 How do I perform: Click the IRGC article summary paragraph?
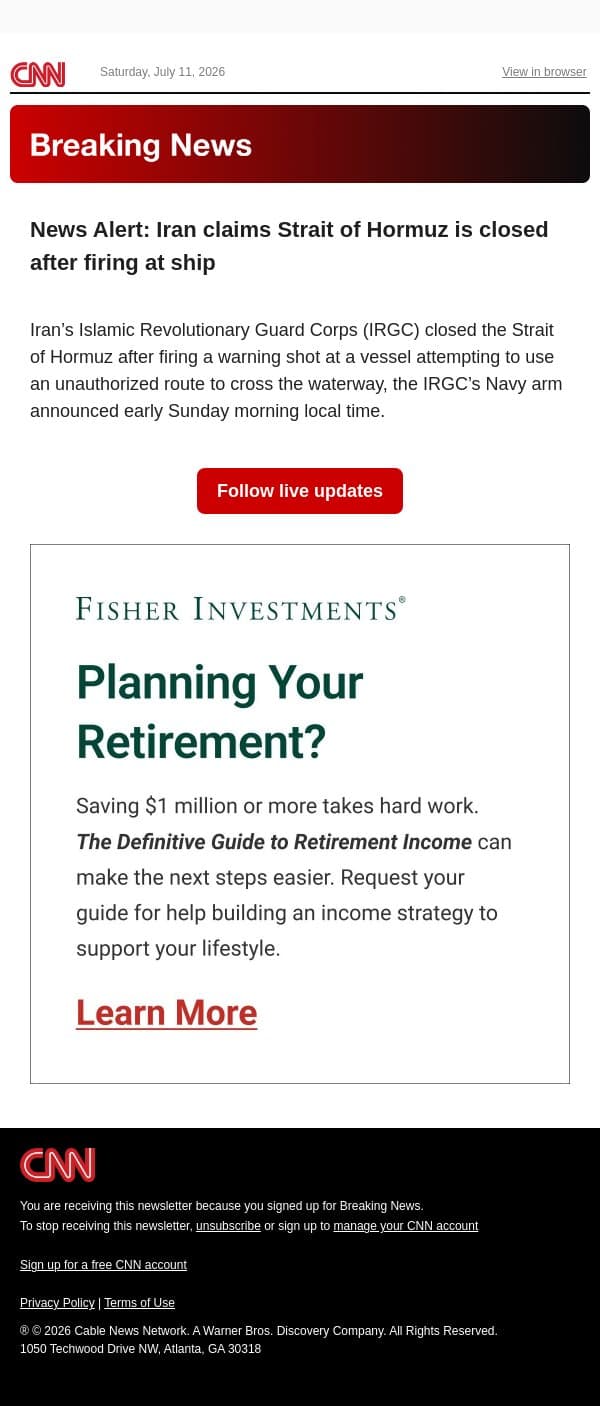[296, 371]
